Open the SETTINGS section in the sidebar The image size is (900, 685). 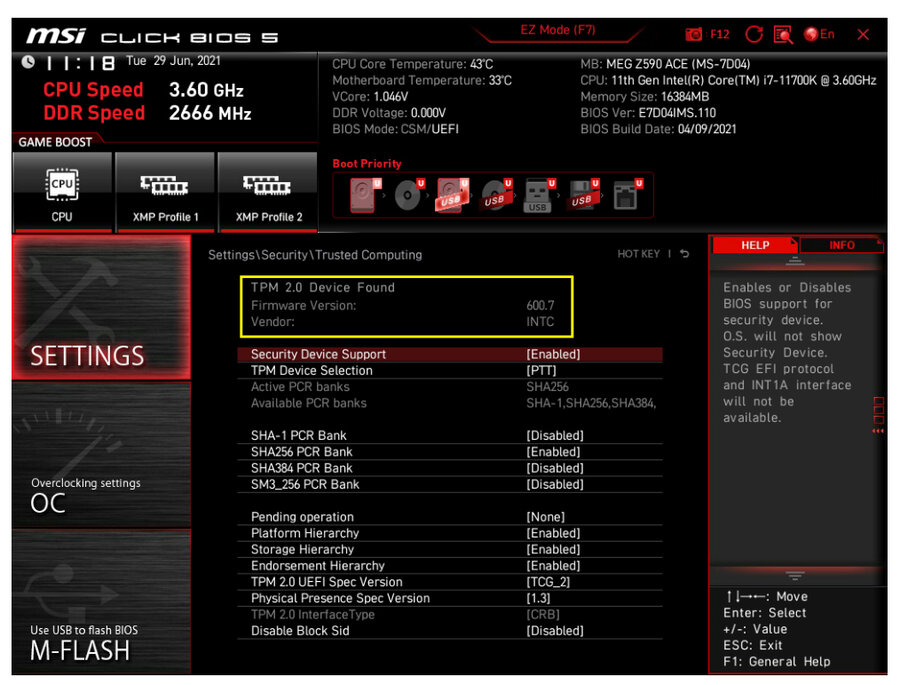[101, 307]
